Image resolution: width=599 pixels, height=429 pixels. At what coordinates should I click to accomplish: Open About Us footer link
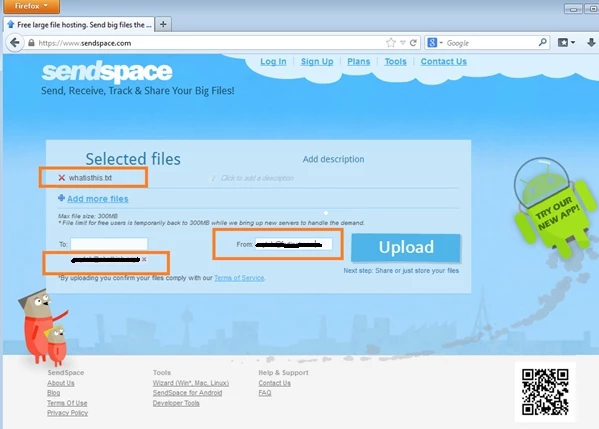tap(61, 383)
